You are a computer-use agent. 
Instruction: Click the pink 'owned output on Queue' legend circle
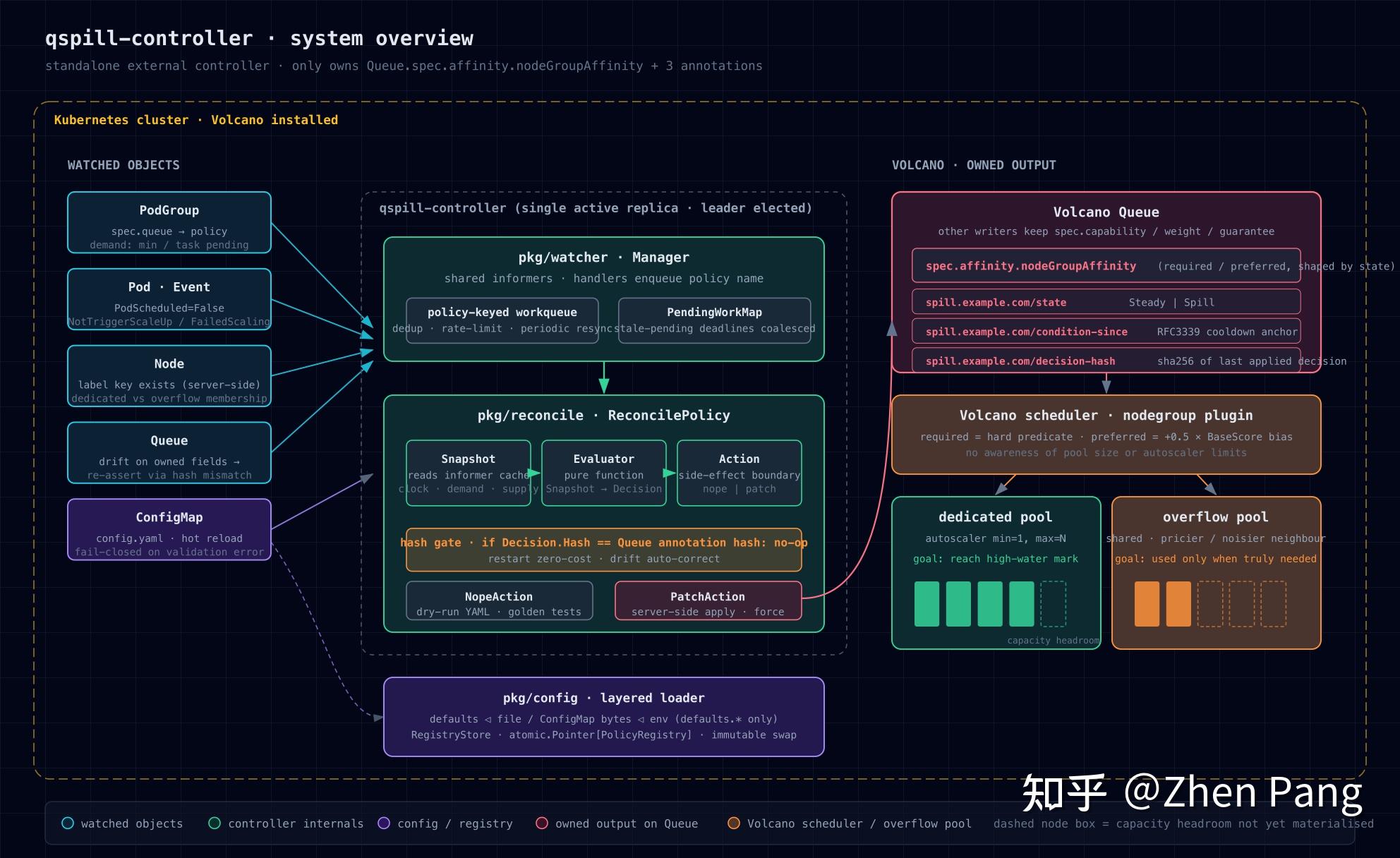(x=542, y=823)
